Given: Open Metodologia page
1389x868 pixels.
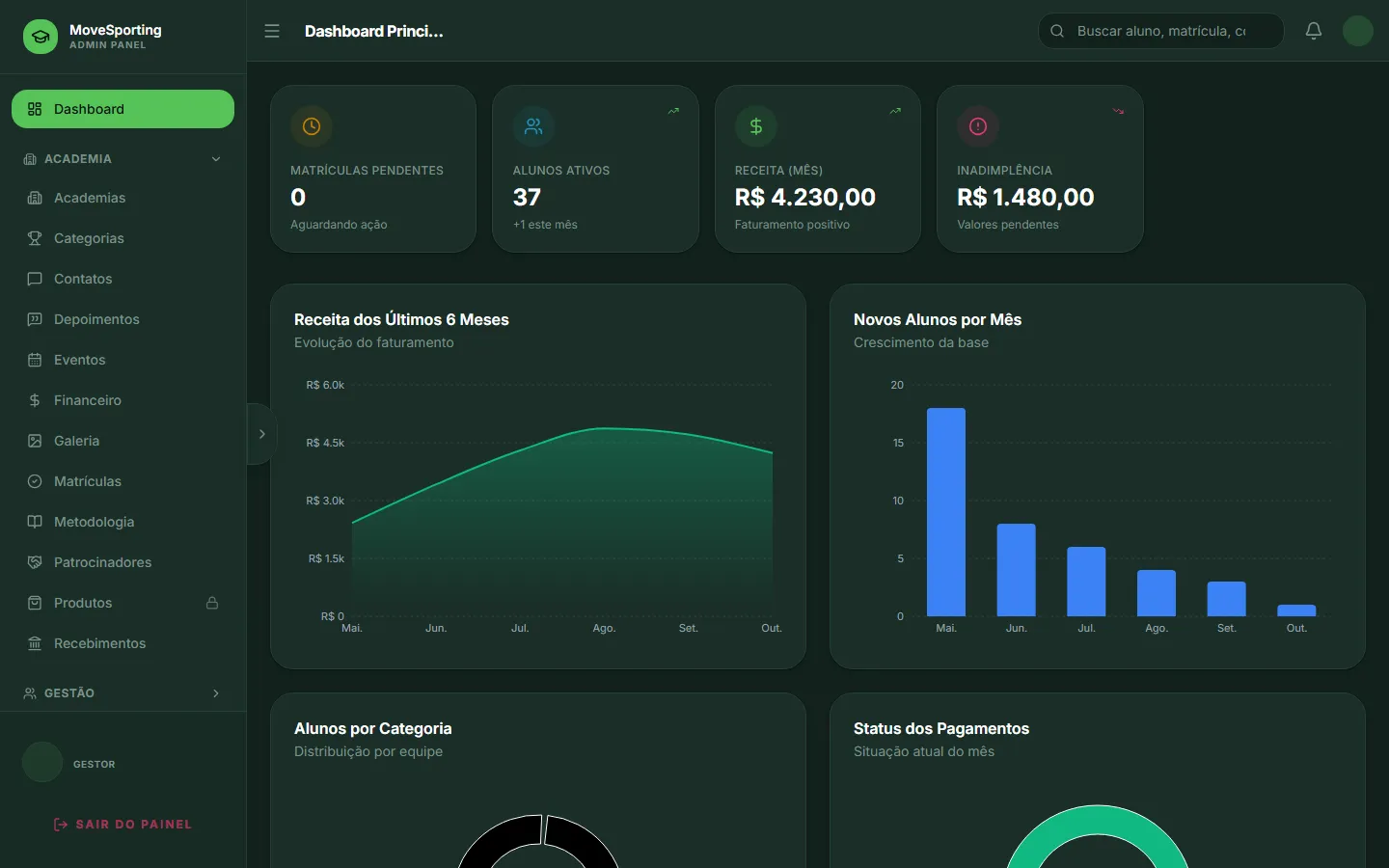Looking at the screenshot, I should tap(123, 522).
